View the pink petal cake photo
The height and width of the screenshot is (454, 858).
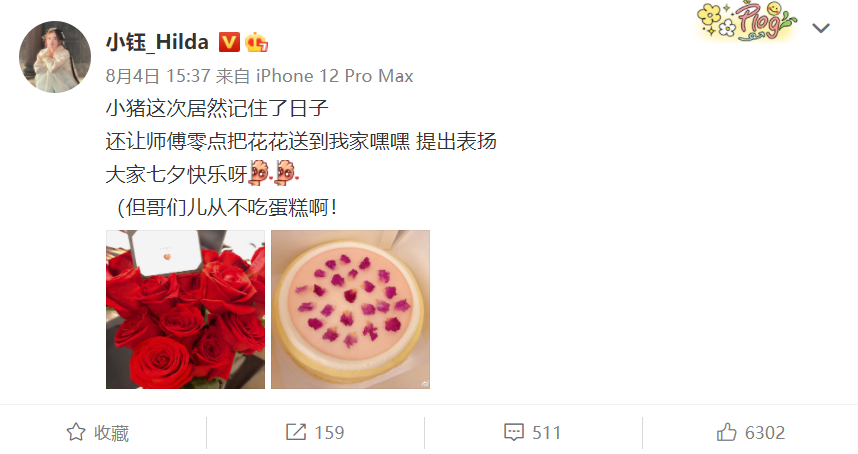tap(351, 310)
